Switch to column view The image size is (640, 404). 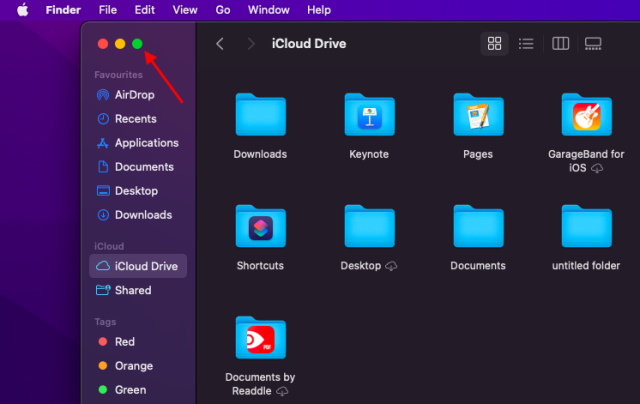561,44
